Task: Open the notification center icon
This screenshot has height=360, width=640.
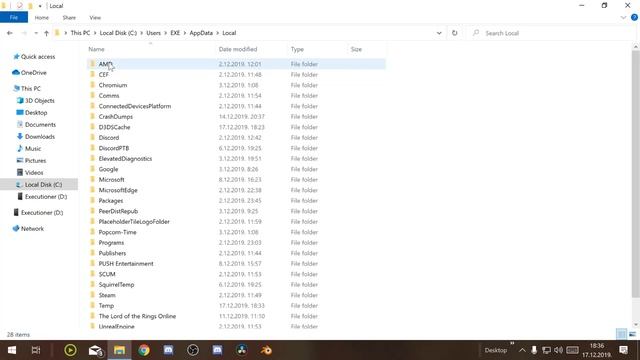Action: point(623,350)
